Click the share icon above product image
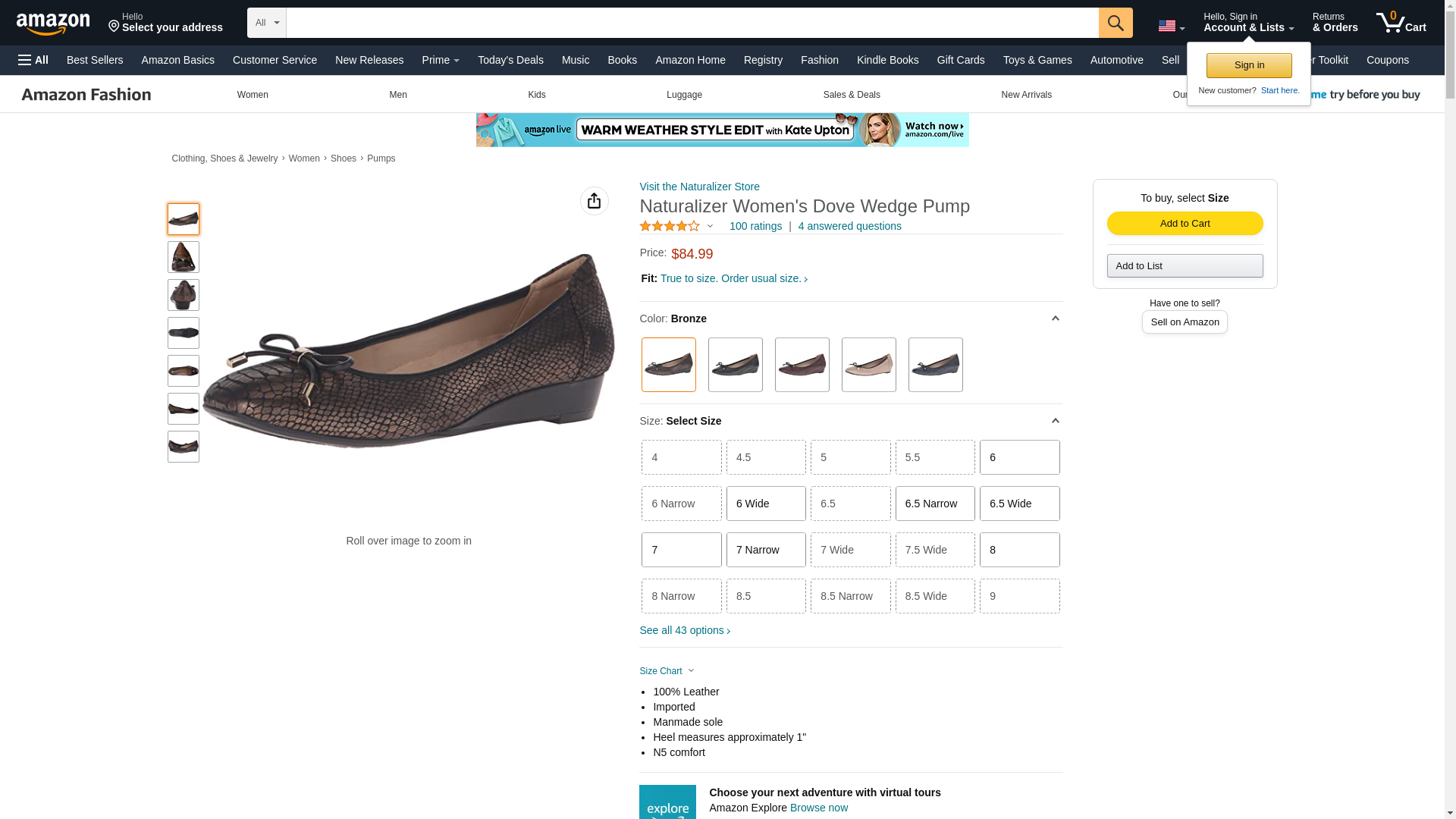Viewport: 1456px width, 819px height. click(594, 201)
